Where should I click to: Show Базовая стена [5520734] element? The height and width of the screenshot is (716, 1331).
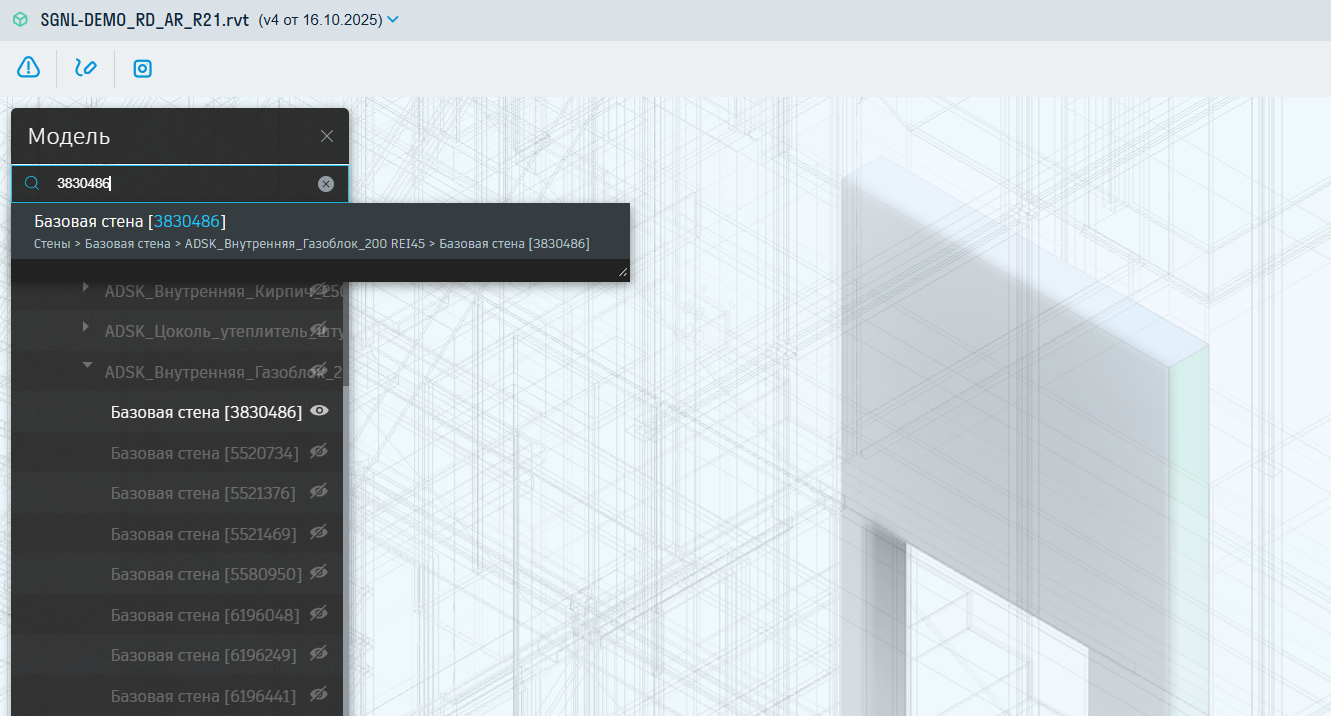[319, 452]
